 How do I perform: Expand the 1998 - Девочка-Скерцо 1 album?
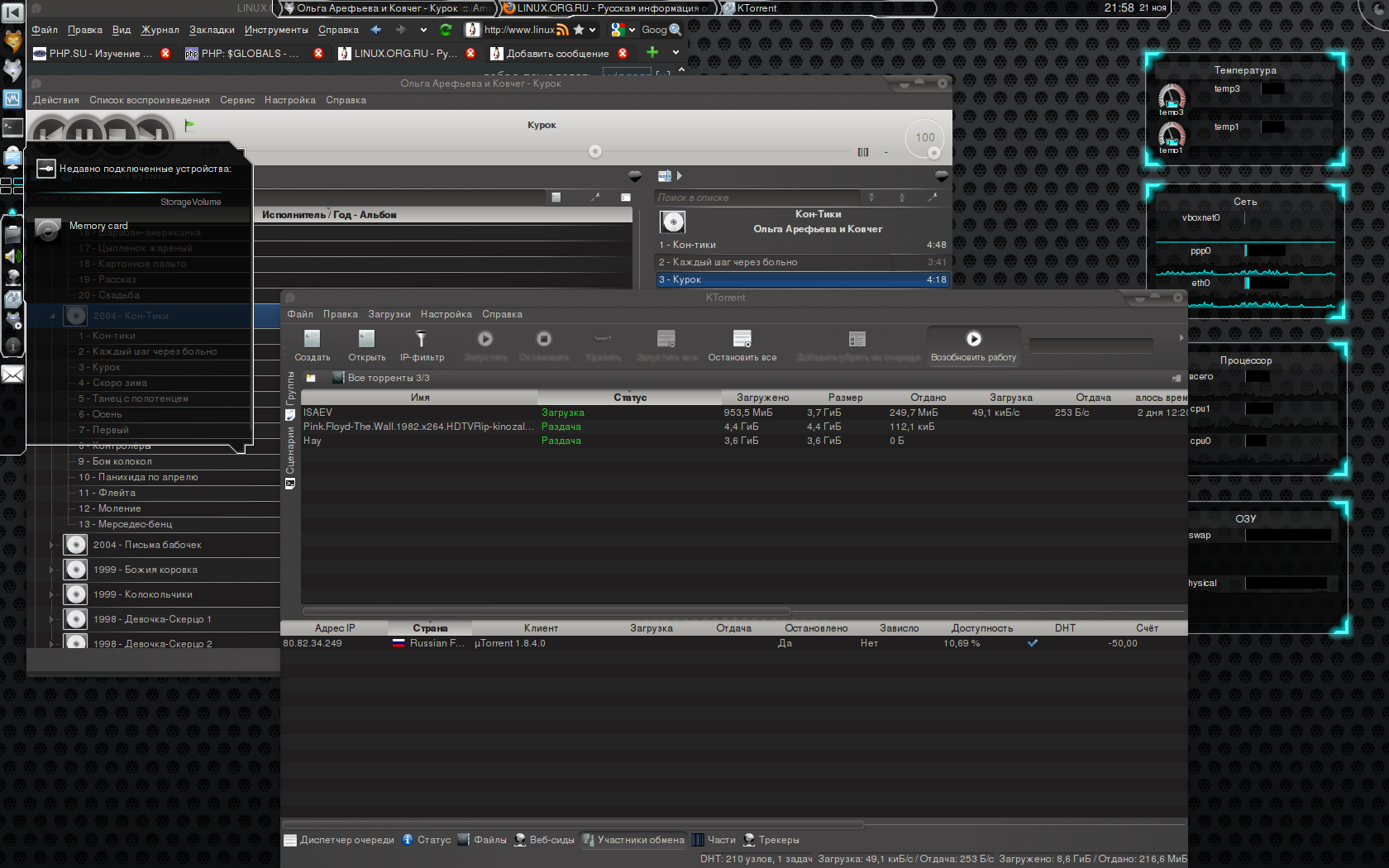pos(51,619)
